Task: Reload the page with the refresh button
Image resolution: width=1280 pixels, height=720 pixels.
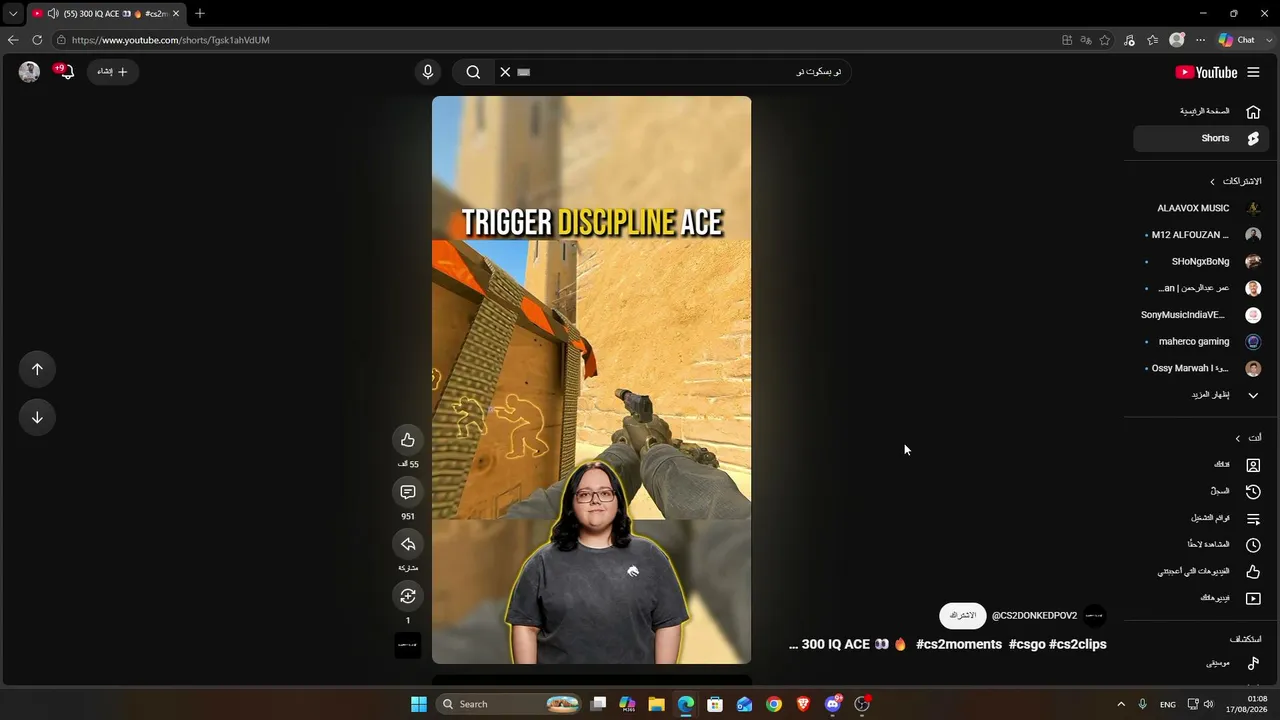Action: 37,40
